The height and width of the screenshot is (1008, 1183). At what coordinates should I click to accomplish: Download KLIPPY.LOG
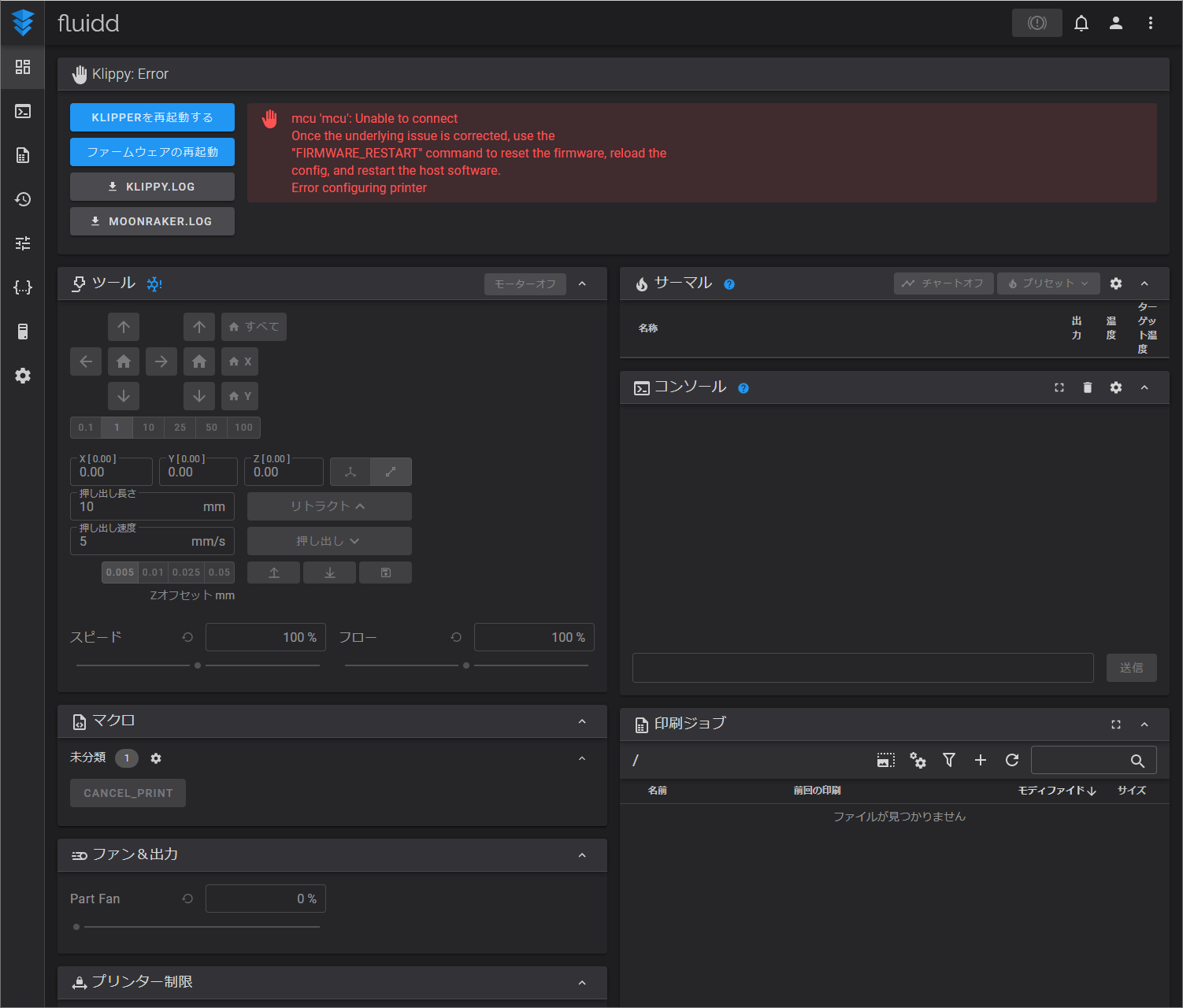point(152,187)
